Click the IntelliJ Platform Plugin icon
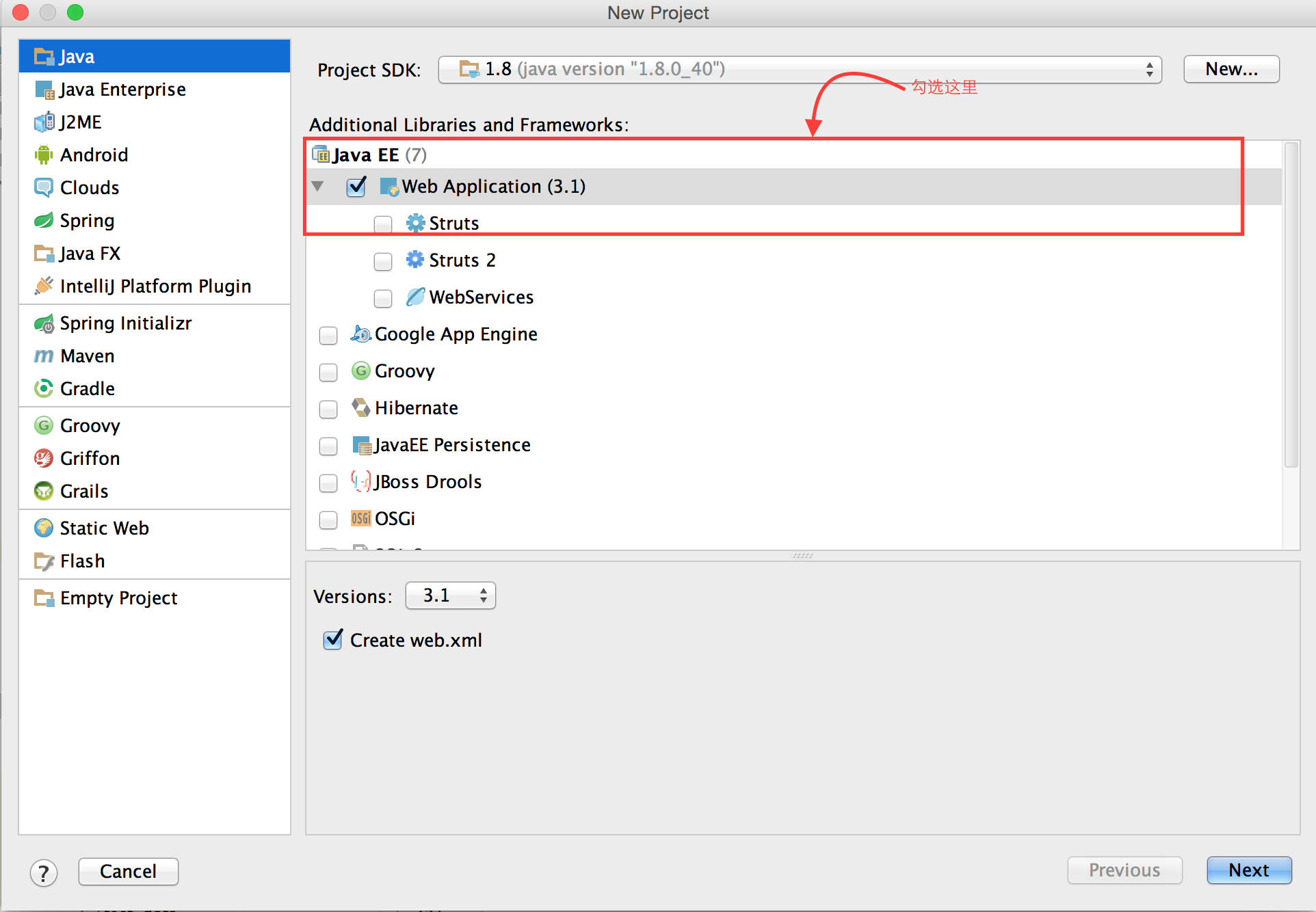Image resolution: width=1316 pixels, height=912 pixels. [x=44, y=286]
